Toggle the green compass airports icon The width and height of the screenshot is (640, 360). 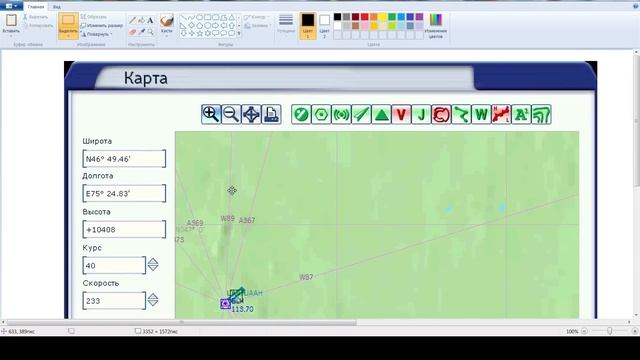tap(301, 114)
